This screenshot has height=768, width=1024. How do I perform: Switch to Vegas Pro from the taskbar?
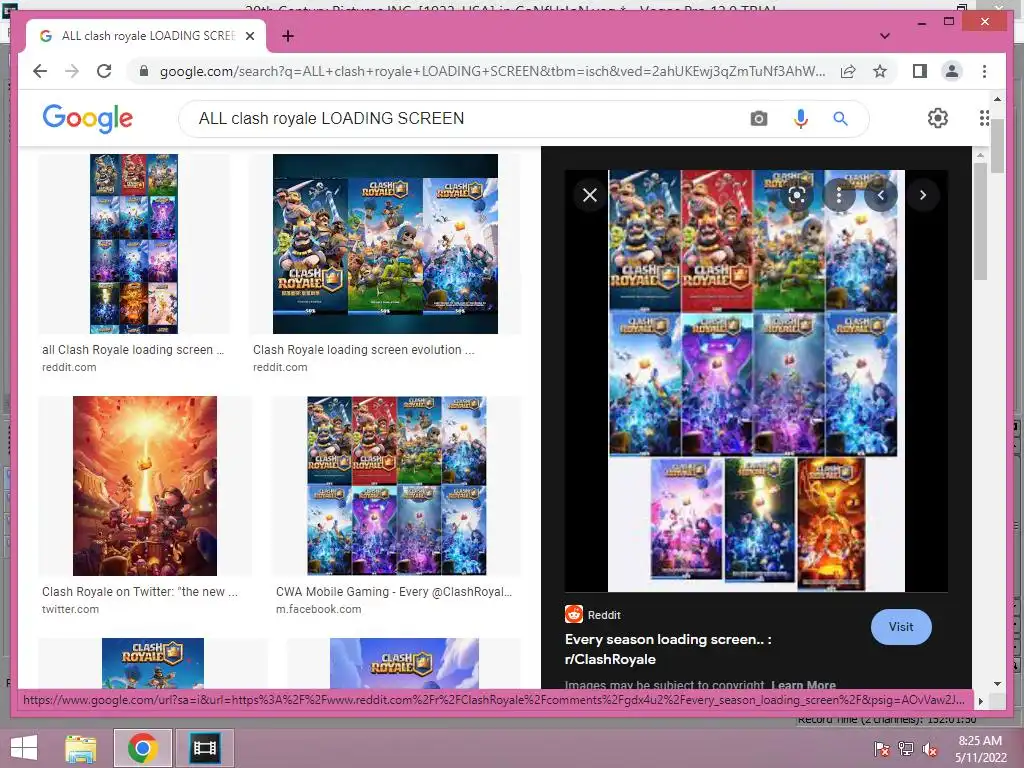(205, 748)
